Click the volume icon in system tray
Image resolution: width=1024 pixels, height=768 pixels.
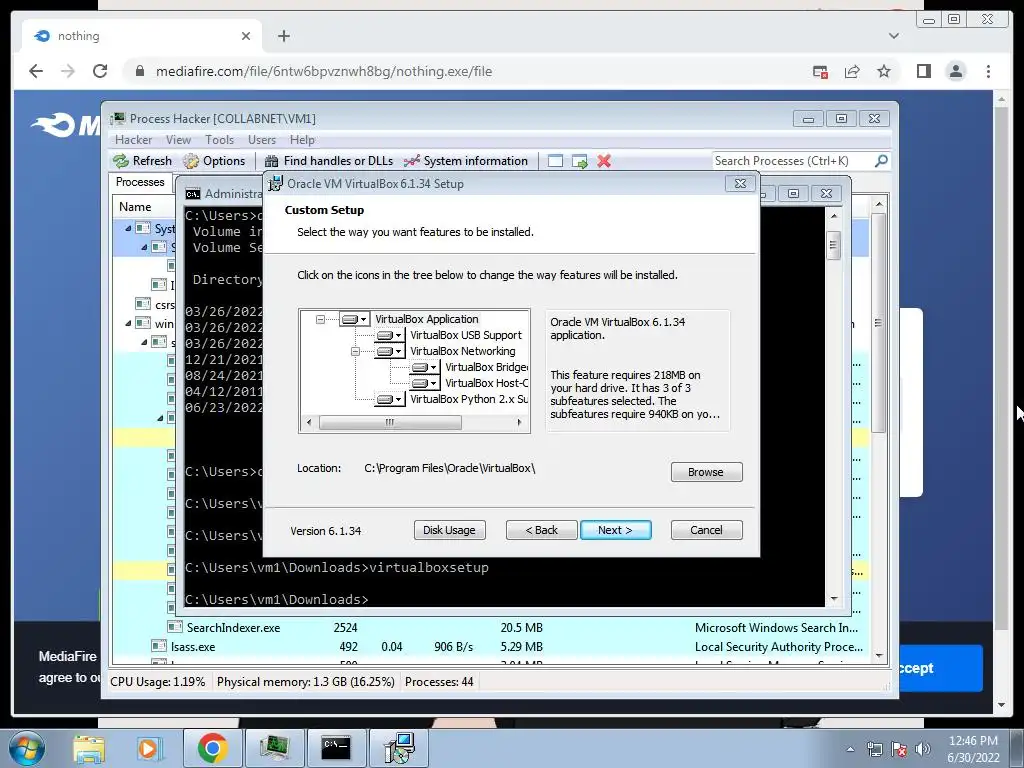(923, 749)
